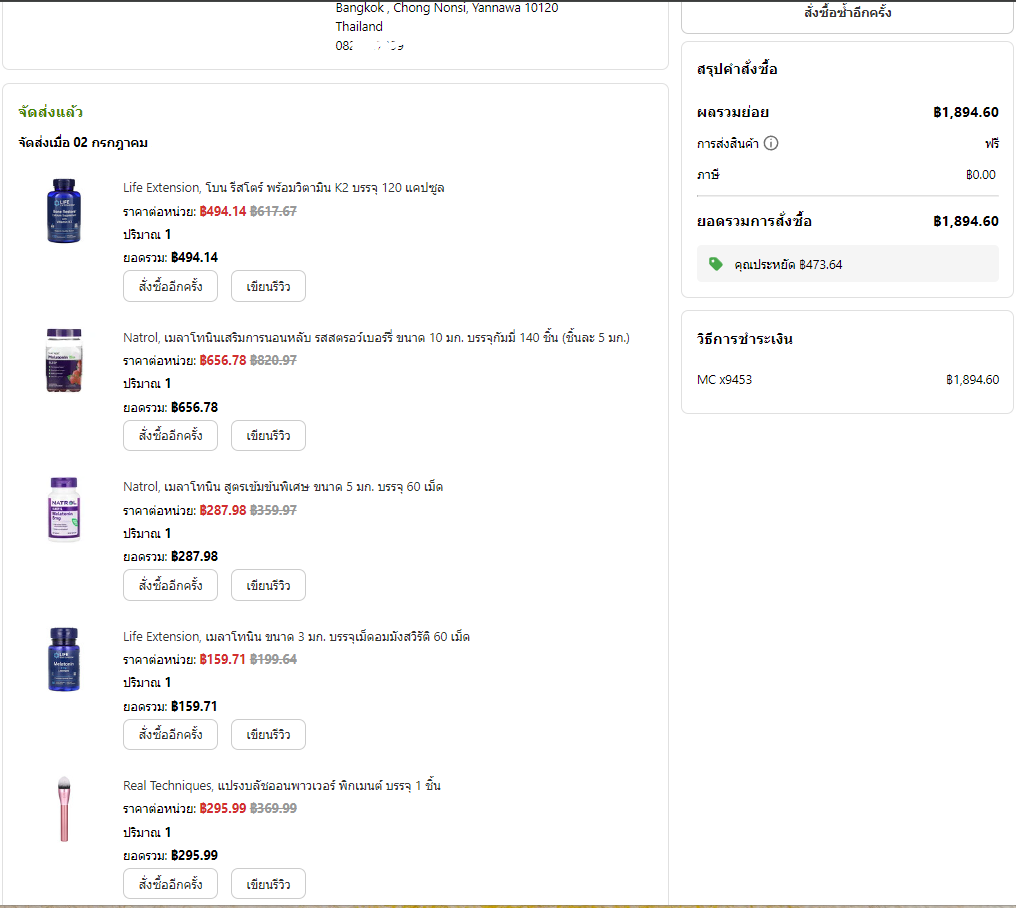Click the payment method MC x9453
Viewport: 1016px width, 908px height.
click(724, 380)
